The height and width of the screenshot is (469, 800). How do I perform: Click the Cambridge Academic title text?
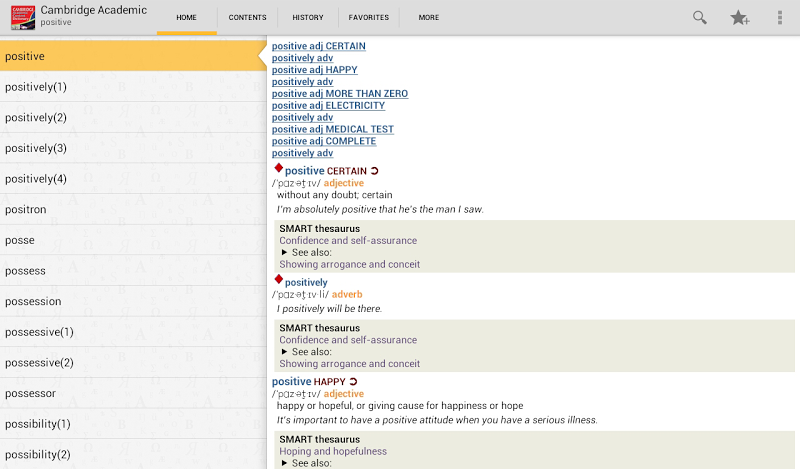pos(93,10)
